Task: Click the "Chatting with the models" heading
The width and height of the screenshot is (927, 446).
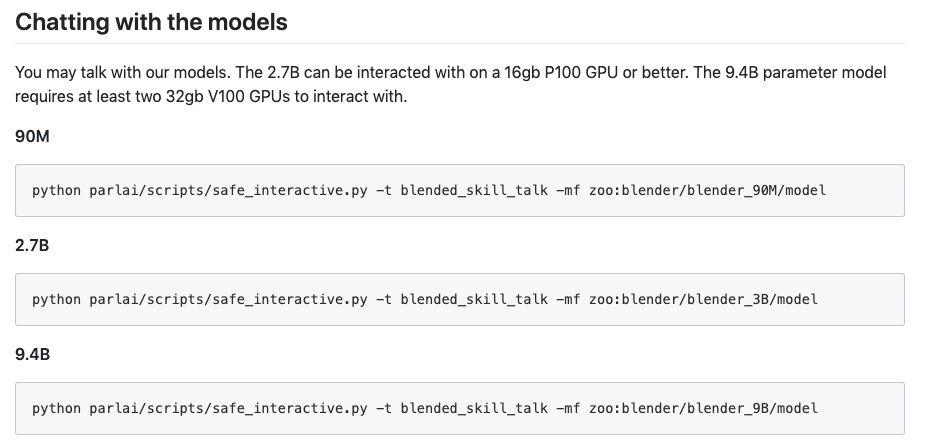Action: (151, 21)
